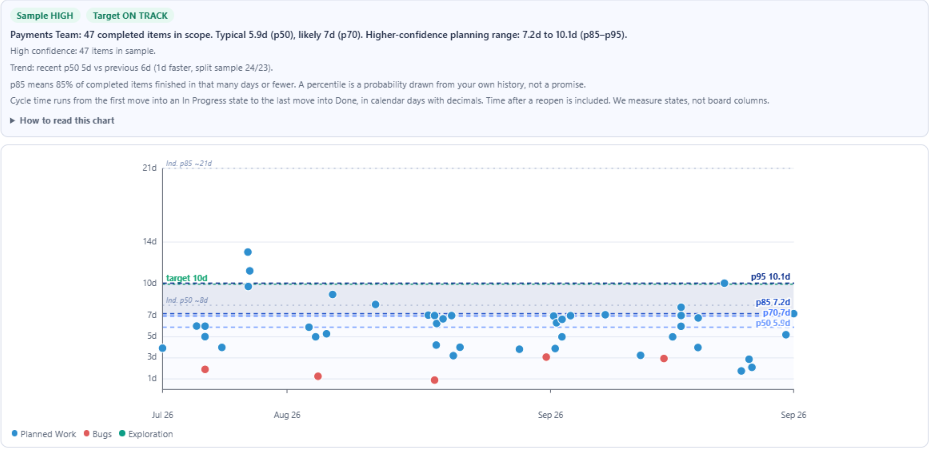Click the 'Ind. p85 ~21d' reference label
930x450 pixels.
coord(189,163)
